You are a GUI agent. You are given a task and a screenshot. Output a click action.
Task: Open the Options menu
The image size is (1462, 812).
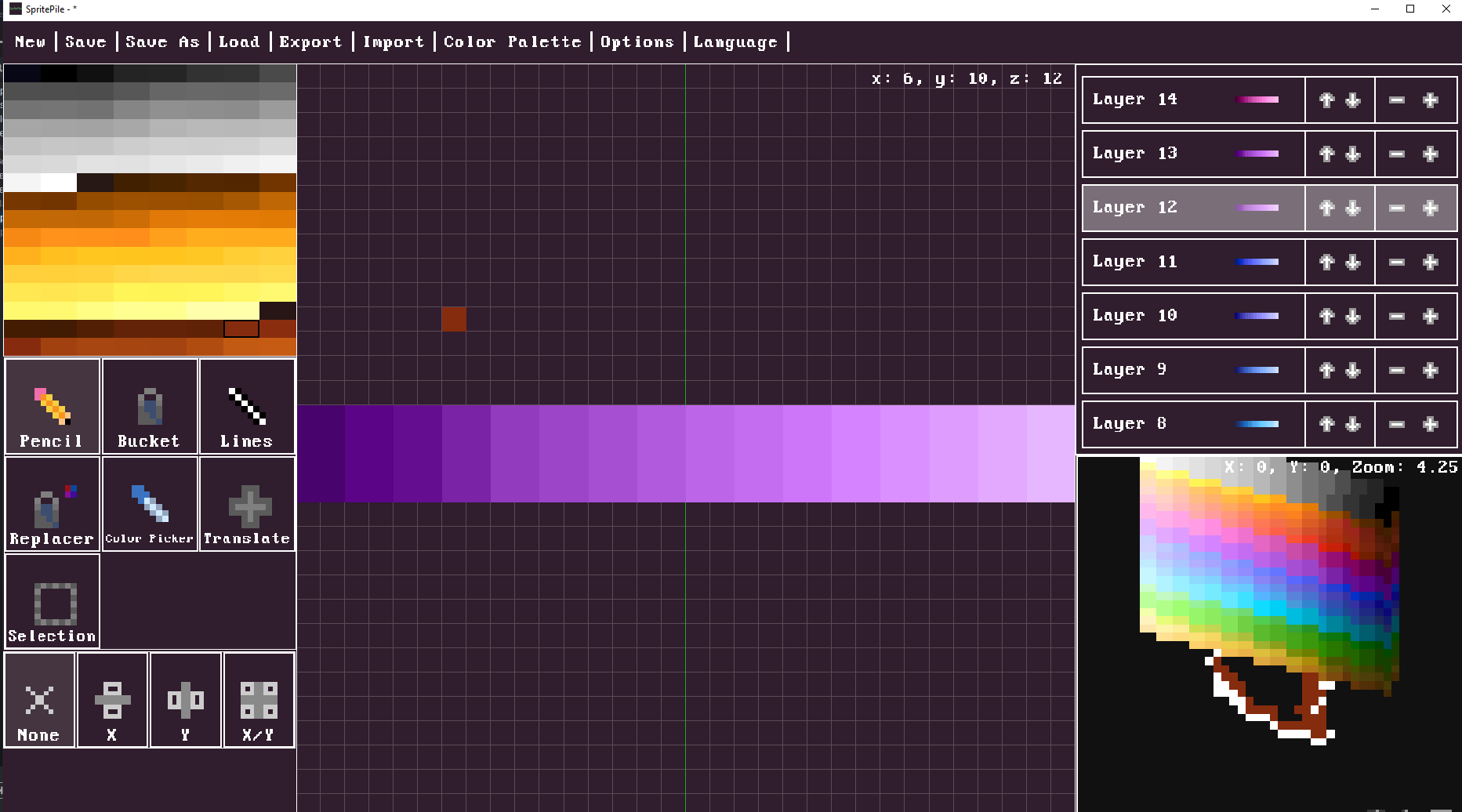point(637,42)
